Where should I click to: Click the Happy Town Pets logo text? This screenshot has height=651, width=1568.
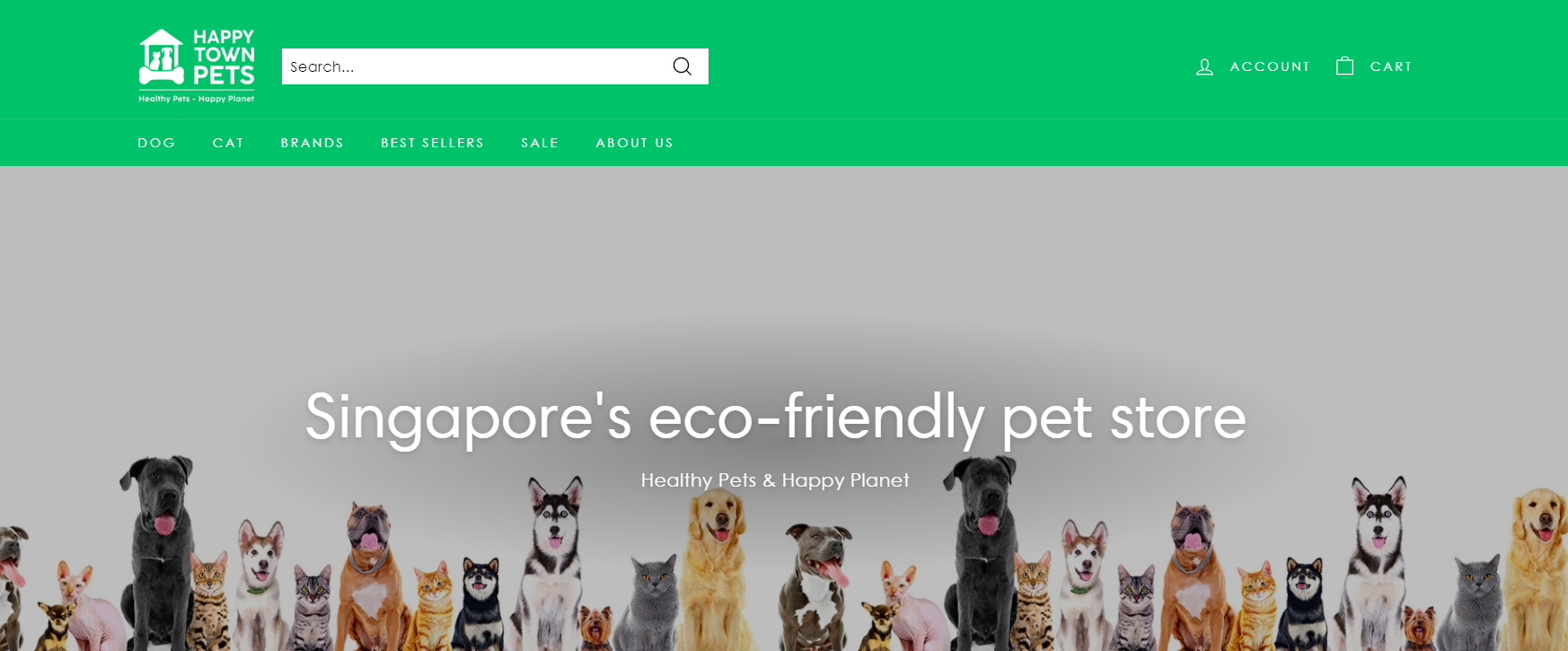(224, 57)
